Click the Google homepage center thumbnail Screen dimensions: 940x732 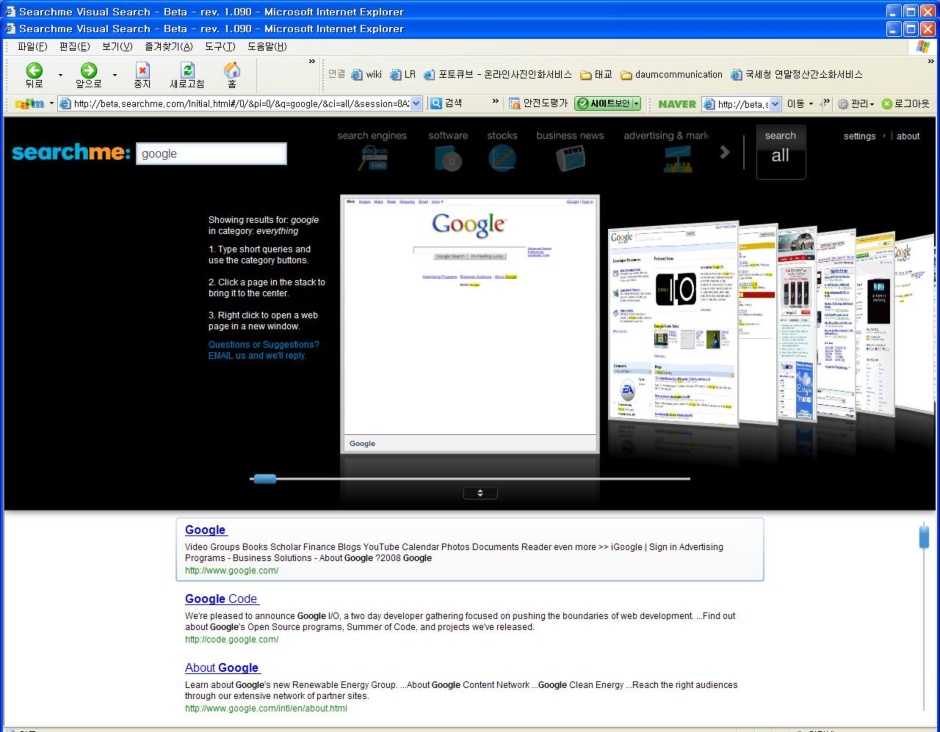coord(469,323)
